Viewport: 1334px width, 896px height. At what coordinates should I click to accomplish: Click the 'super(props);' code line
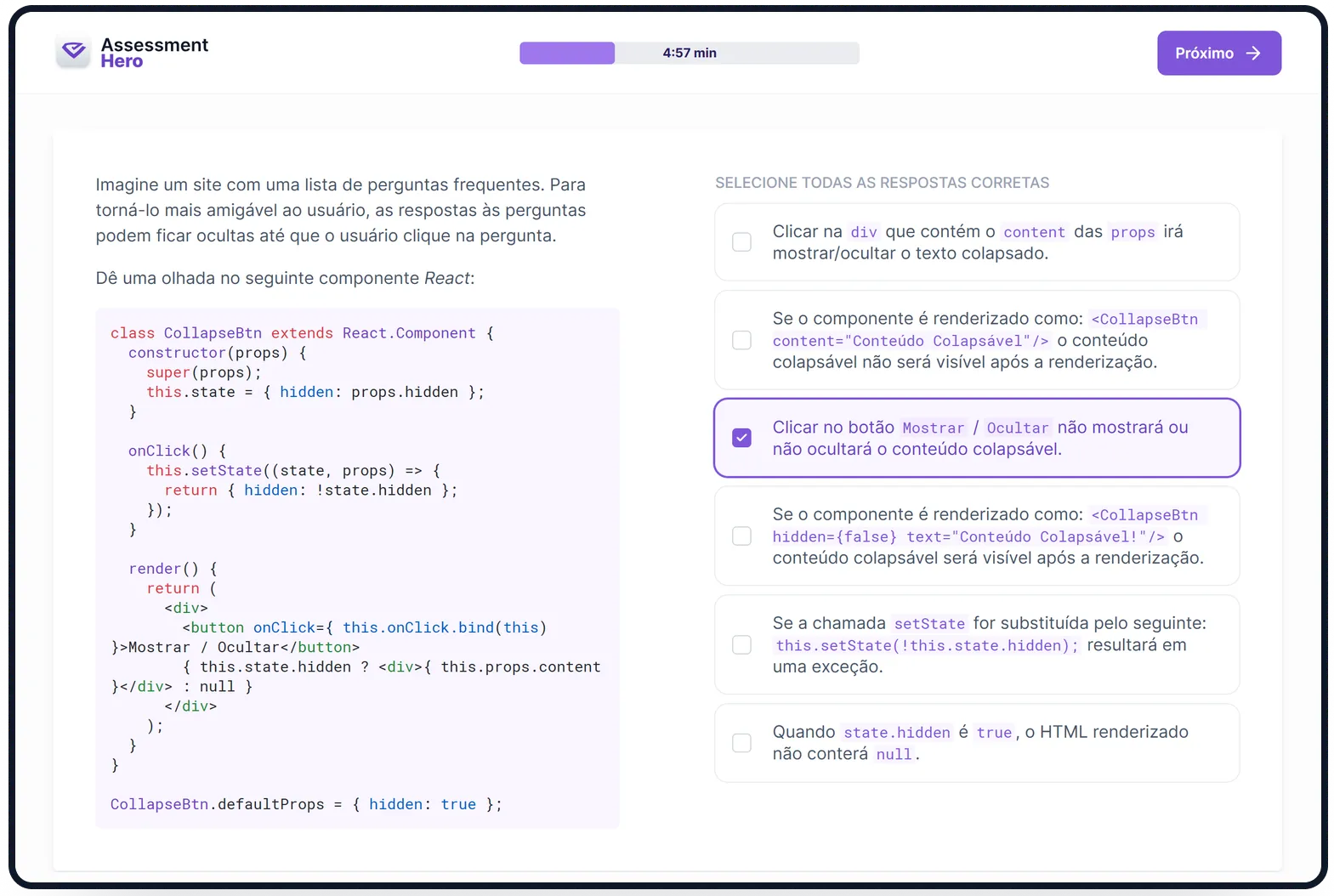click(204, 372)
